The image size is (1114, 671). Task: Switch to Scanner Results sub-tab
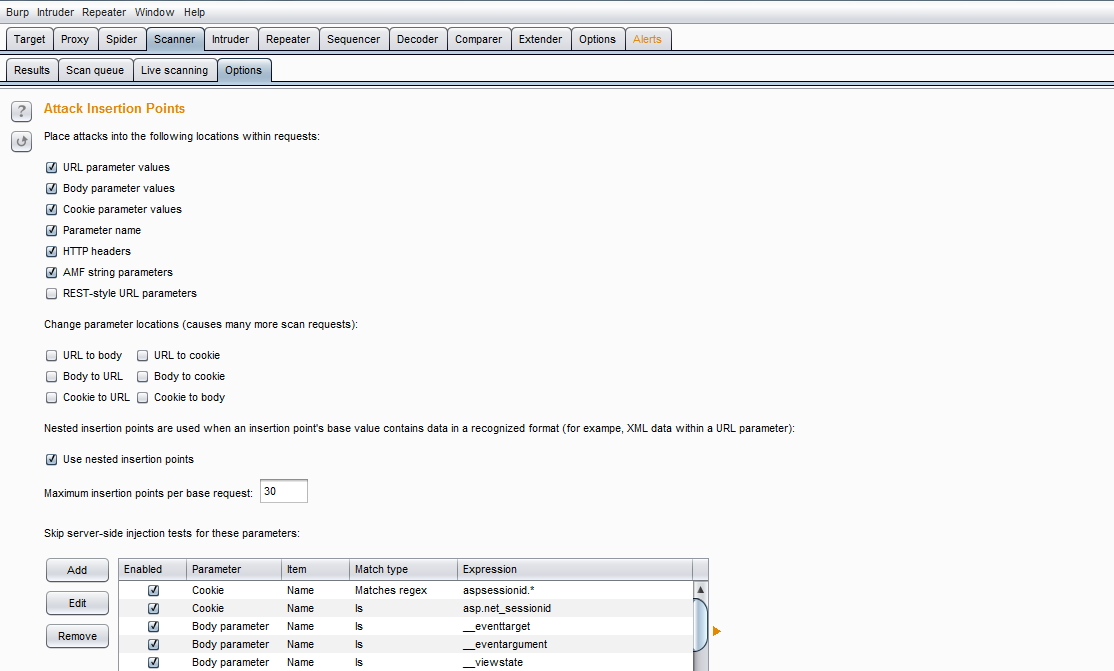click(32, 70)
